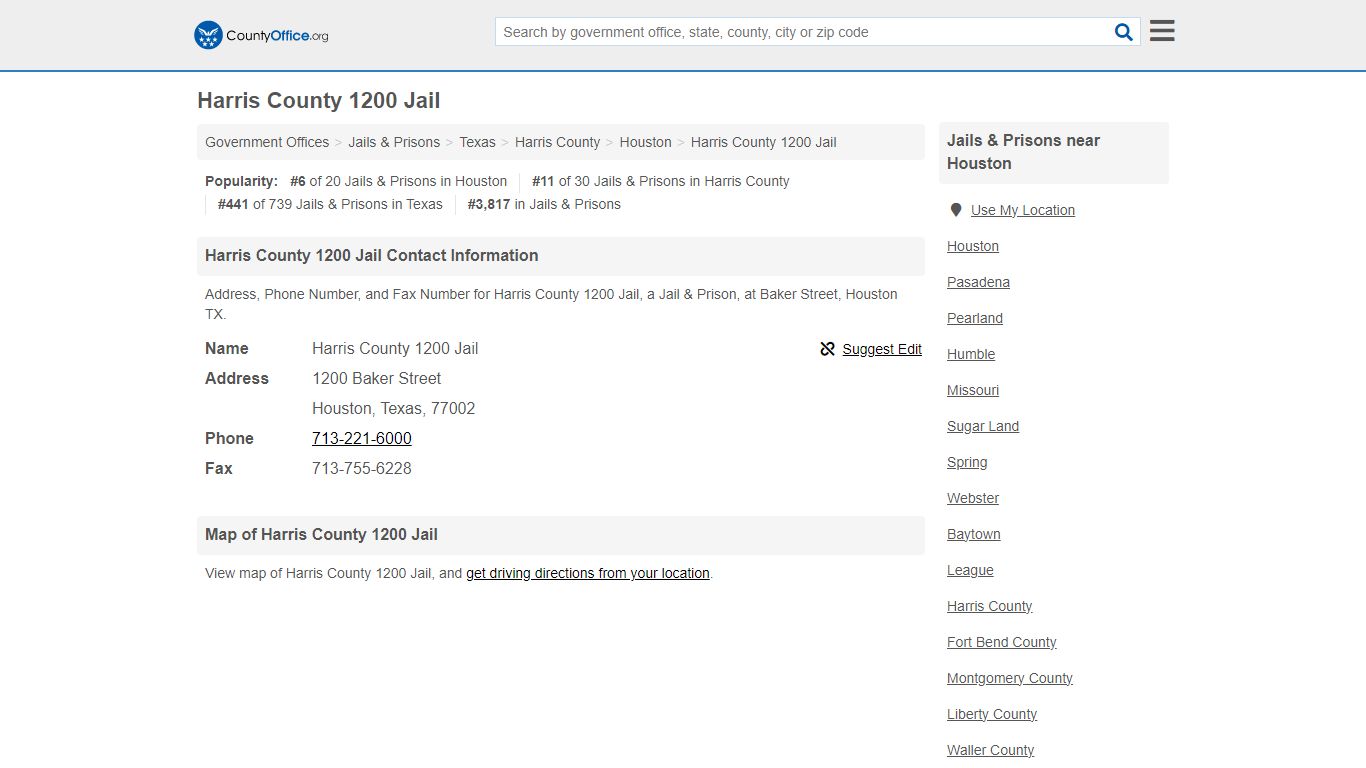Open Pasadena sidebar link
The width and height of the screenshot is (1366, 768).
click(x=978, y=282)
